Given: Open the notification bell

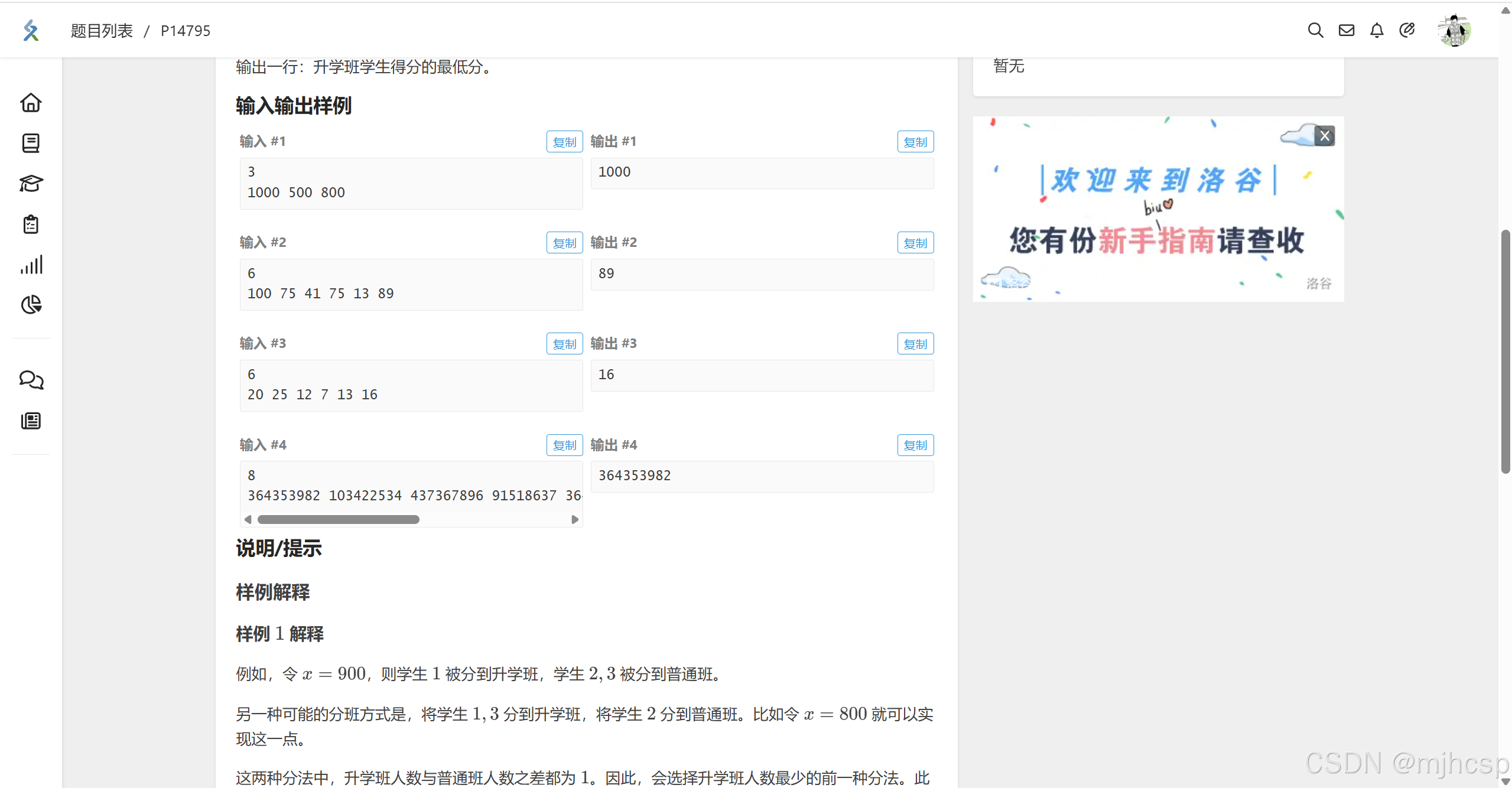Looking at the screenshot, I should [x=1377, y=30].
